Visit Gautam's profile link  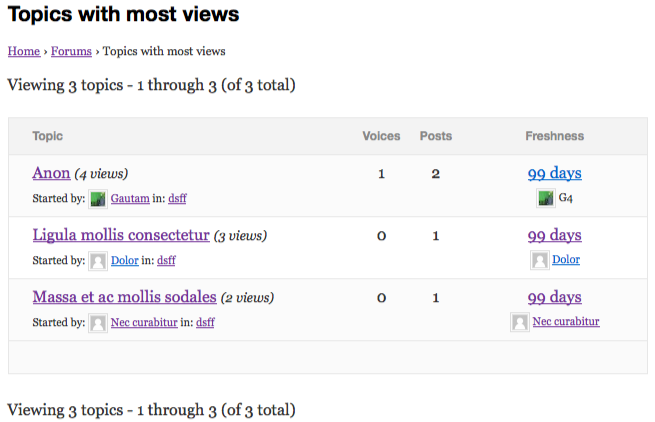coord(130,198)
